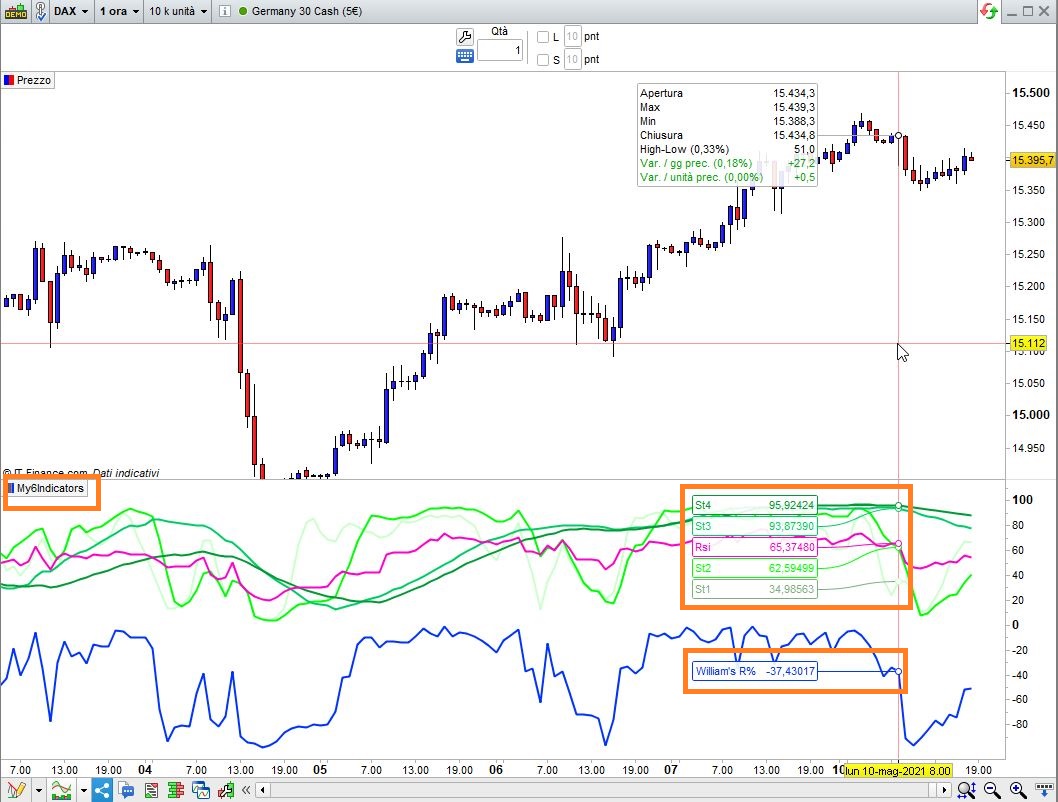The image size is (1058, 802).
Task: Click the link chart group icon
Action: point(40,11)
